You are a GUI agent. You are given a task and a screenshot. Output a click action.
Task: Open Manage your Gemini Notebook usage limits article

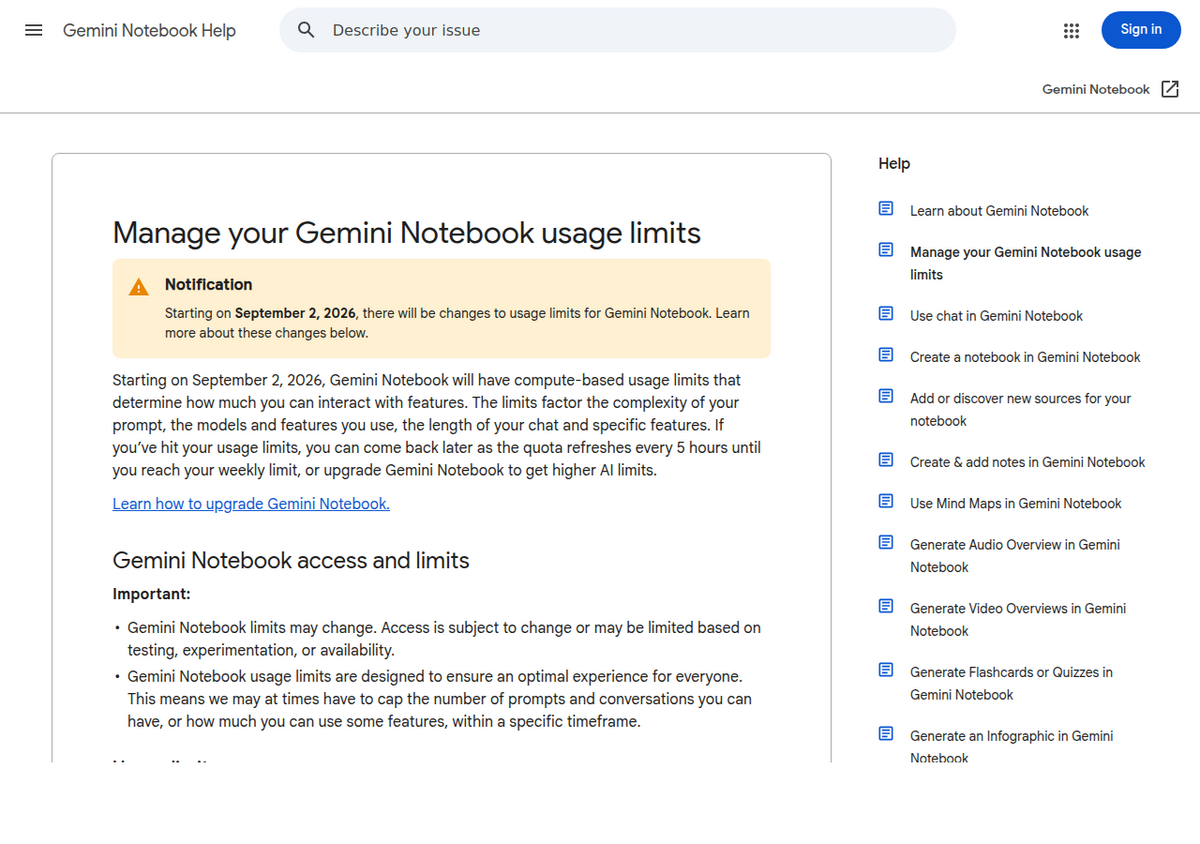tap(1025, 263)
